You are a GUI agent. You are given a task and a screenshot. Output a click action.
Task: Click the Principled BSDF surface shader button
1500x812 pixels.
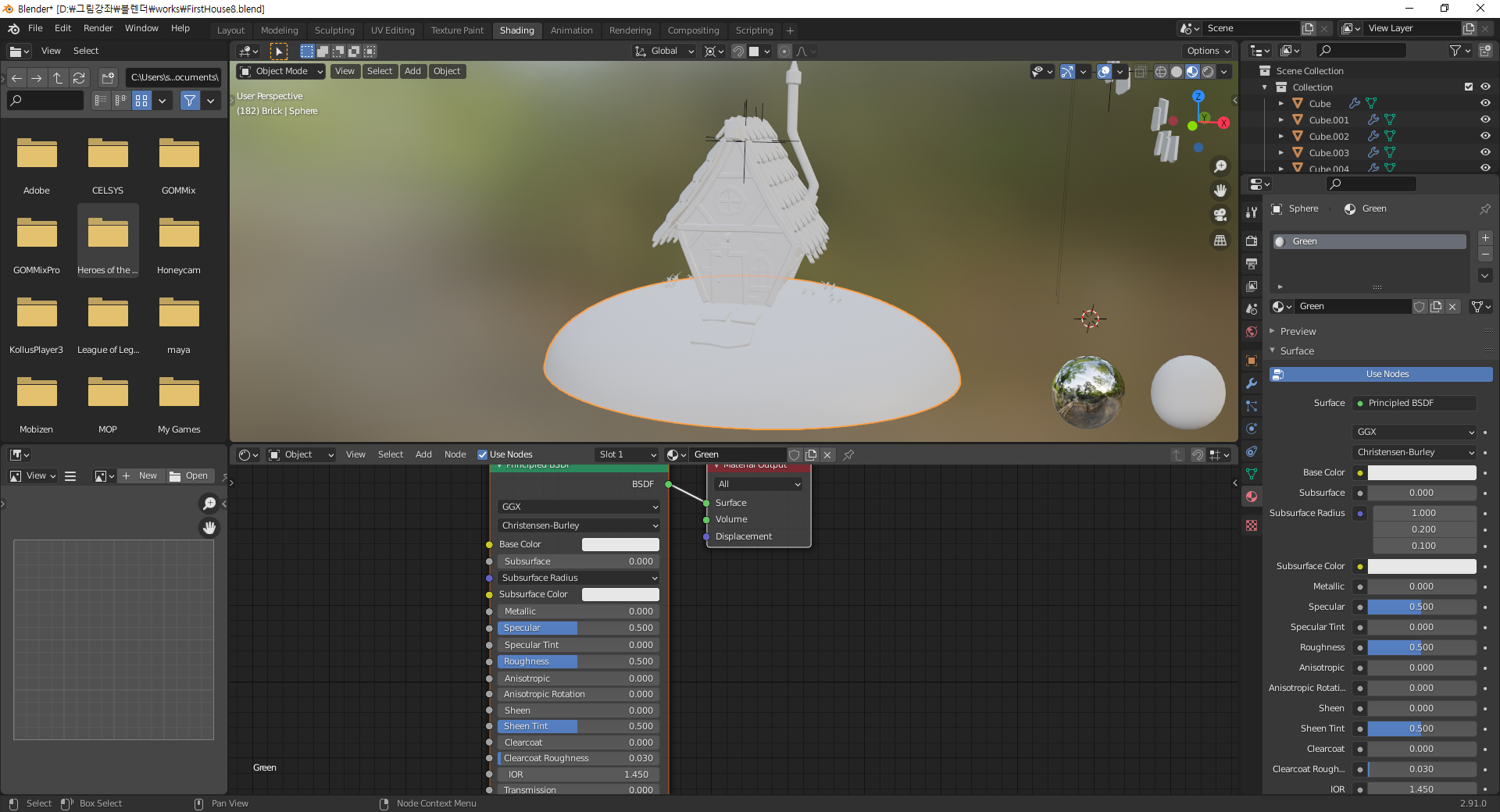tap(1415, 403)
